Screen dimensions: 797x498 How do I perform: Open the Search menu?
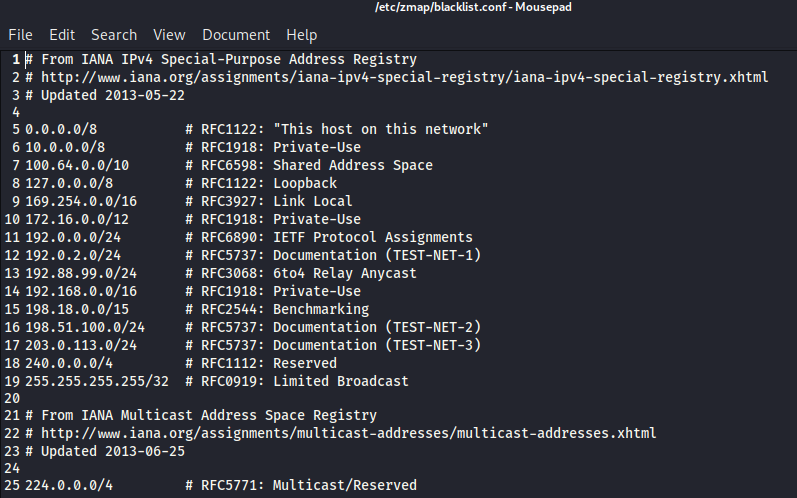pos(114,35)
